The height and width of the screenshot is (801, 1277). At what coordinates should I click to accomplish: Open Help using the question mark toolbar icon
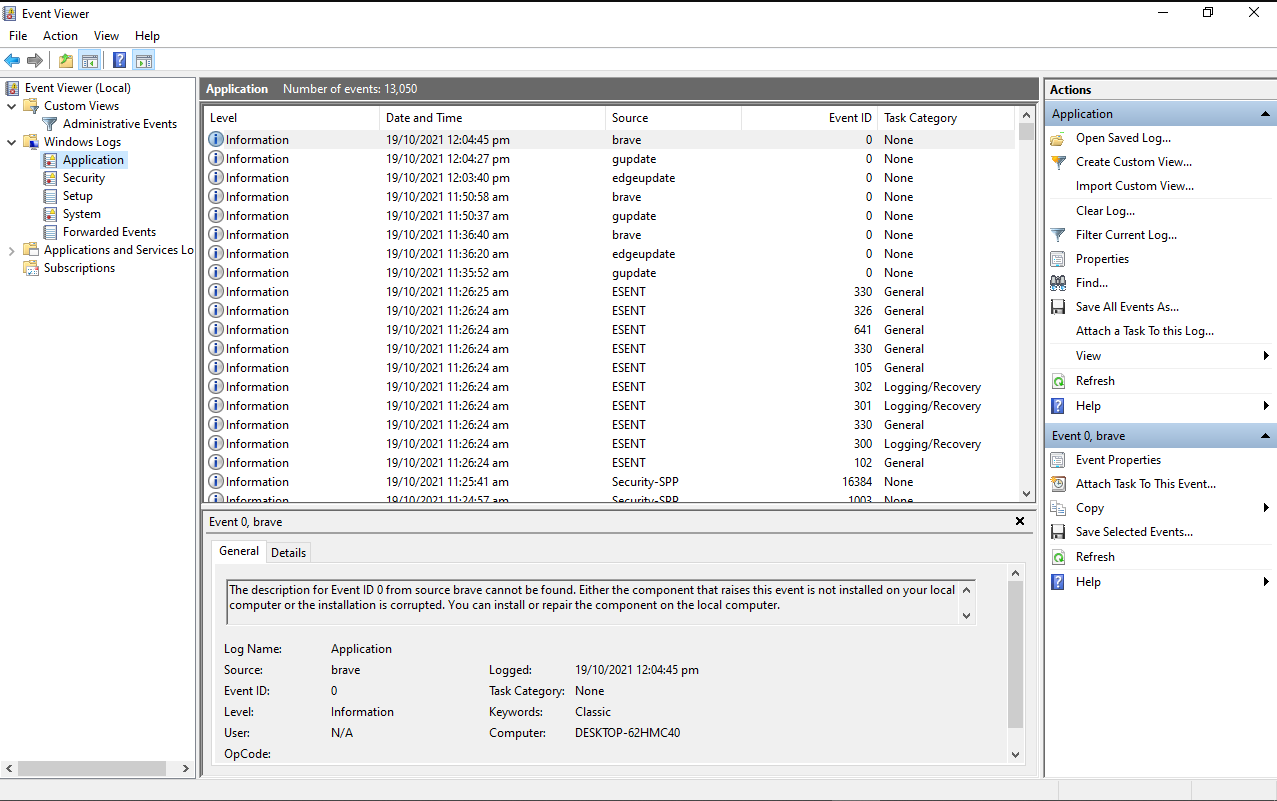pos(118,60)
